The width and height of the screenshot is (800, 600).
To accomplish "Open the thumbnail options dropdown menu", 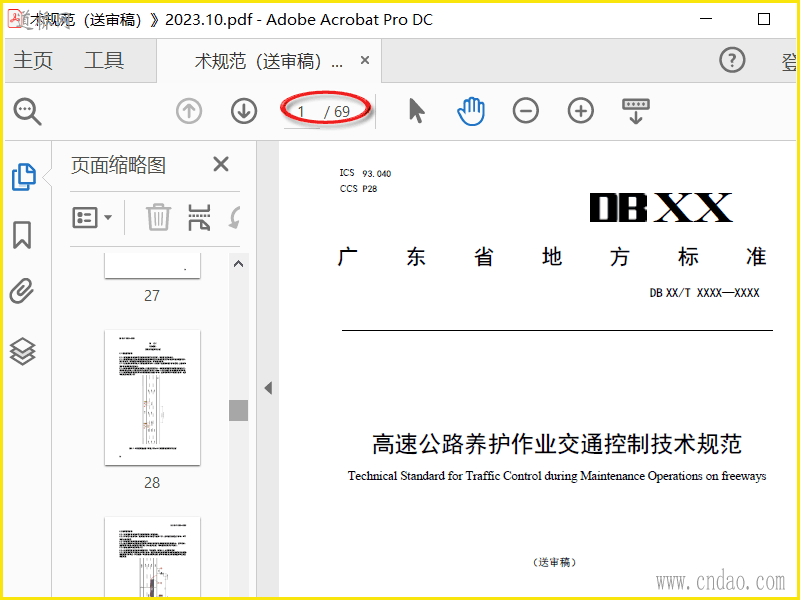I will (92, 218).
